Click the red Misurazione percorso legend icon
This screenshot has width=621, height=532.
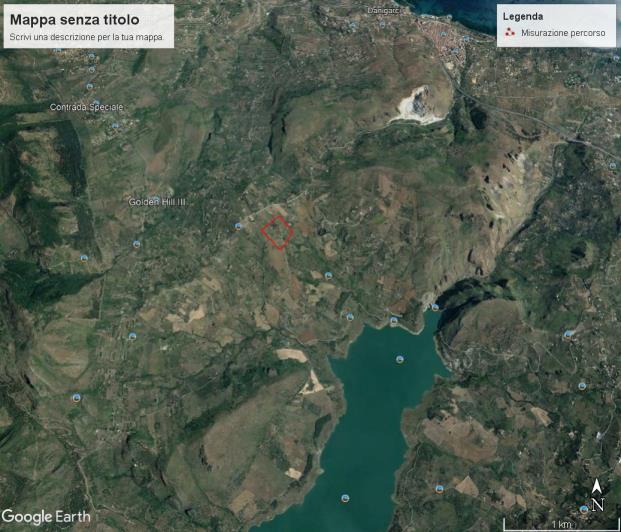tap(510, 33)
